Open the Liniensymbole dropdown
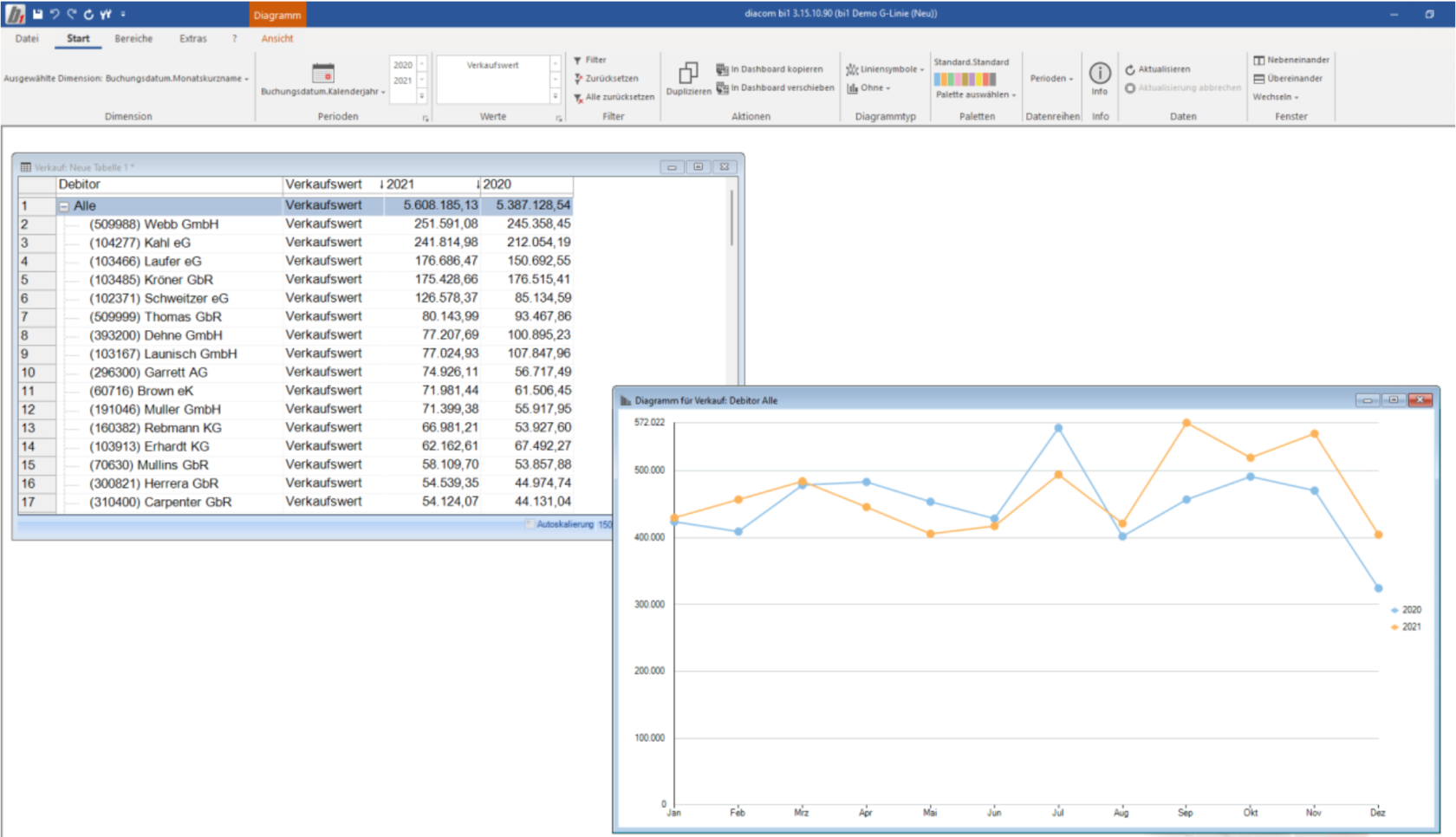Image resolution: width=1456 pixels, height=837 pixels. pos(885,69)
